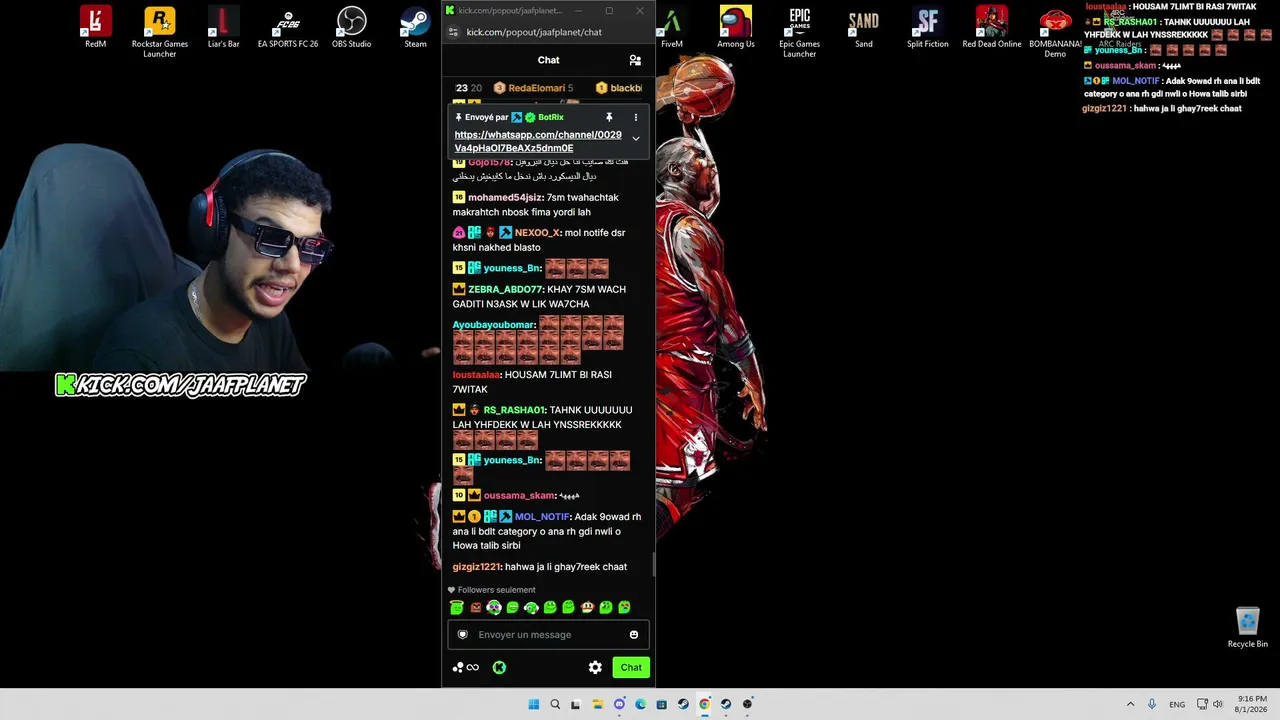Open volume control in system tray
Viewport: 1280px width, 720px height.
(1217, 704)
